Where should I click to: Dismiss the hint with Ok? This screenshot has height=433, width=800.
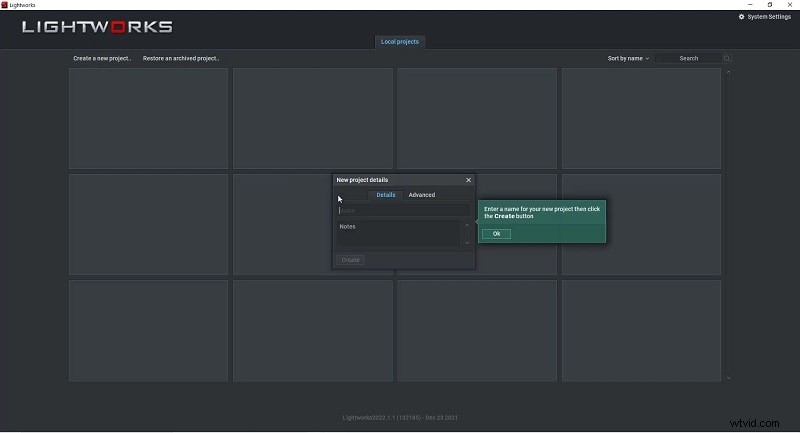[x=496, y=234]
